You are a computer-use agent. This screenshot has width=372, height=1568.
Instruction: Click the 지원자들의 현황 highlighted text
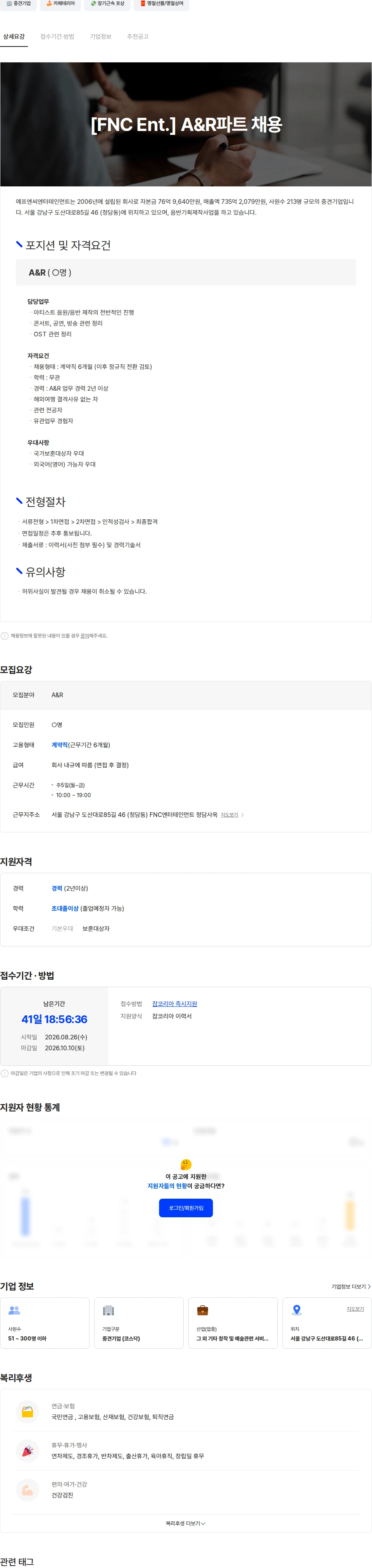click(167, 1186)
